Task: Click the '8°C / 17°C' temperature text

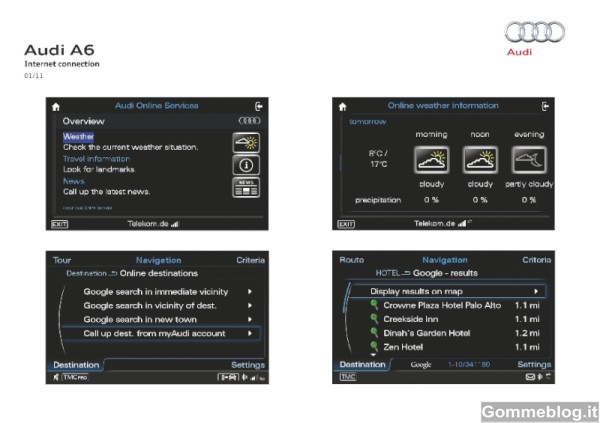Action: coord(378,158)
